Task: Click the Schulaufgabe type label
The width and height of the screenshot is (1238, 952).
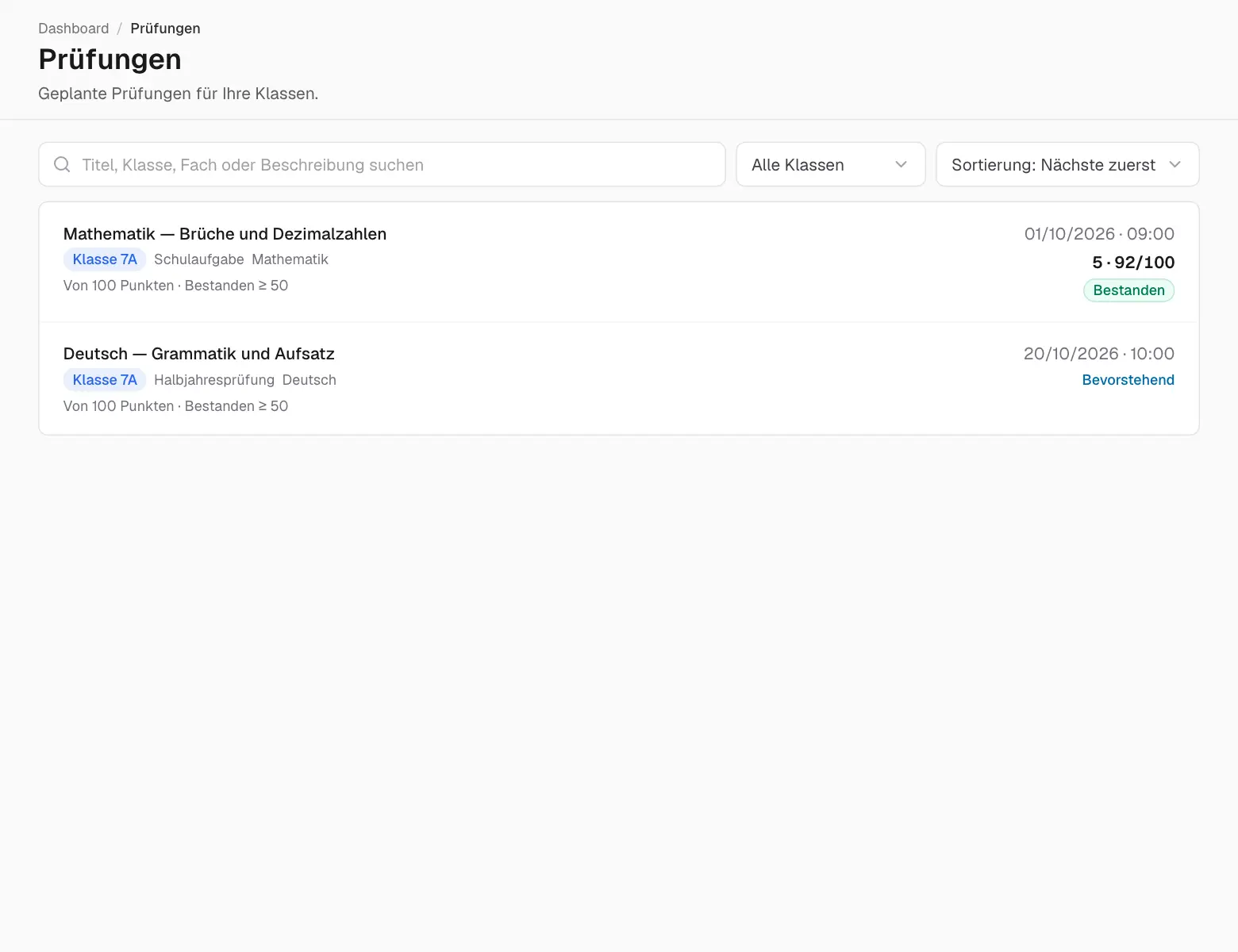Action: coord(199,259)
